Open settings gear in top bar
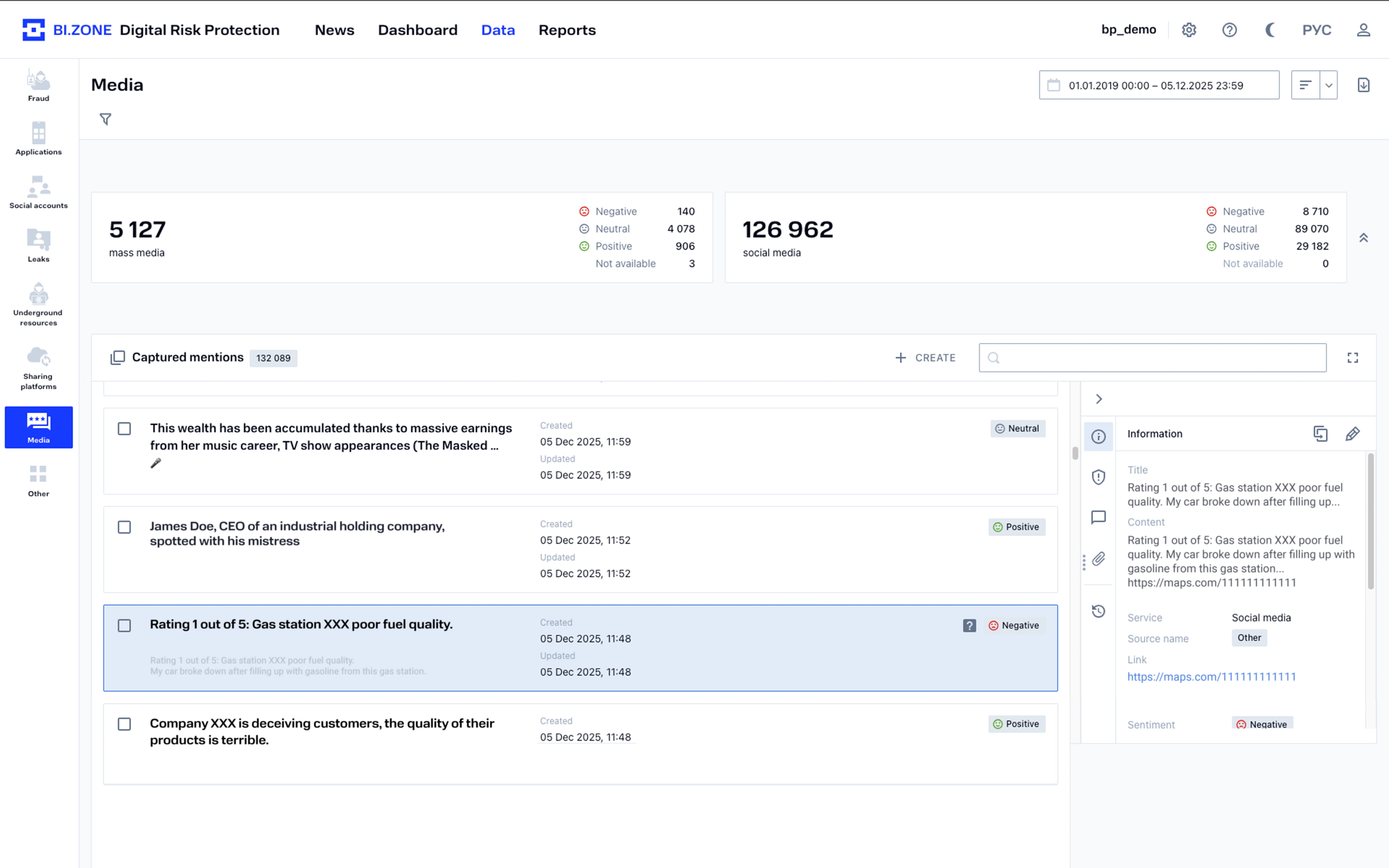 1189,30
